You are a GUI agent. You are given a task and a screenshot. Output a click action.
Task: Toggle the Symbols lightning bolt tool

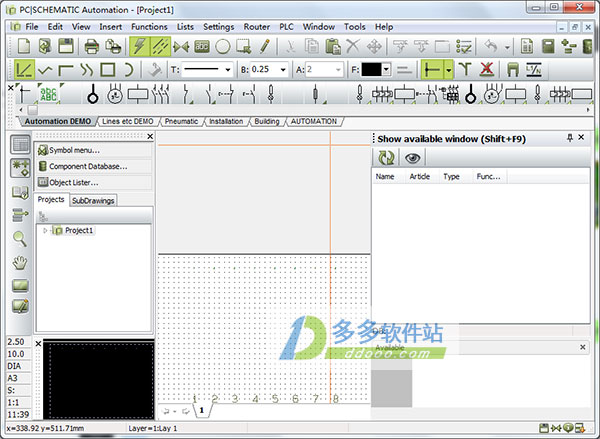[140, 47]
